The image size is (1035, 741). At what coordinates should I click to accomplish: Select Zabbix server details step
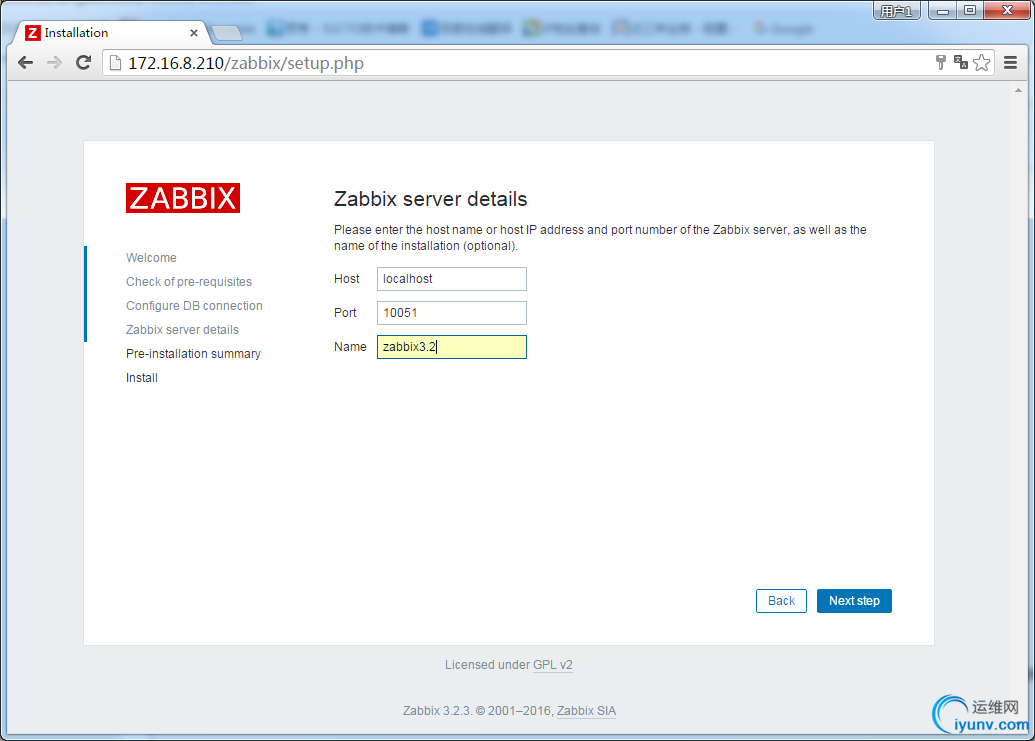pos(182,330)
